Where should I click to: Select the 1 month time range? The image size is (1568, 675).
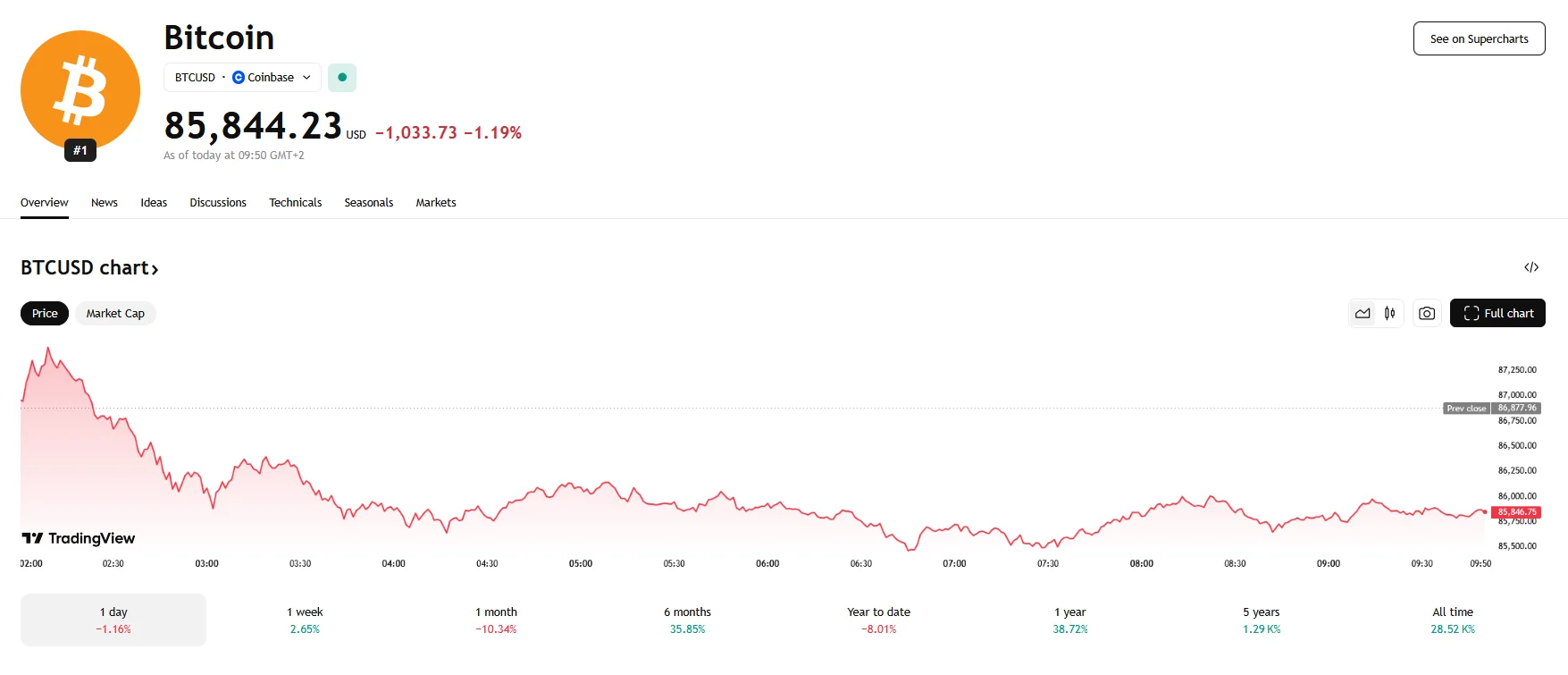click(496, 620)
